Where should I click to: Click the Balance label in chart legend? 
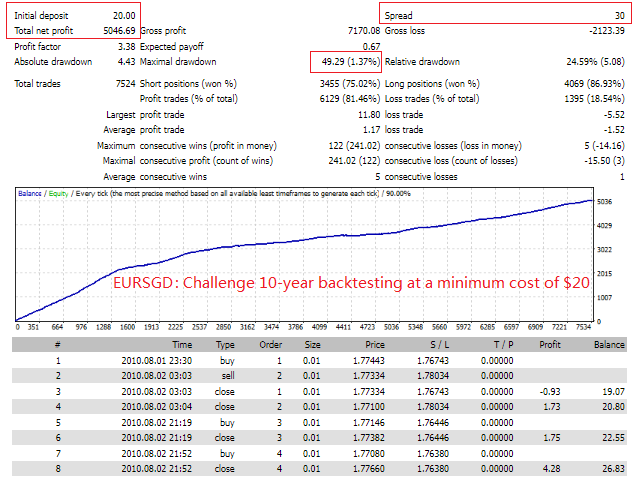[33, 192]
